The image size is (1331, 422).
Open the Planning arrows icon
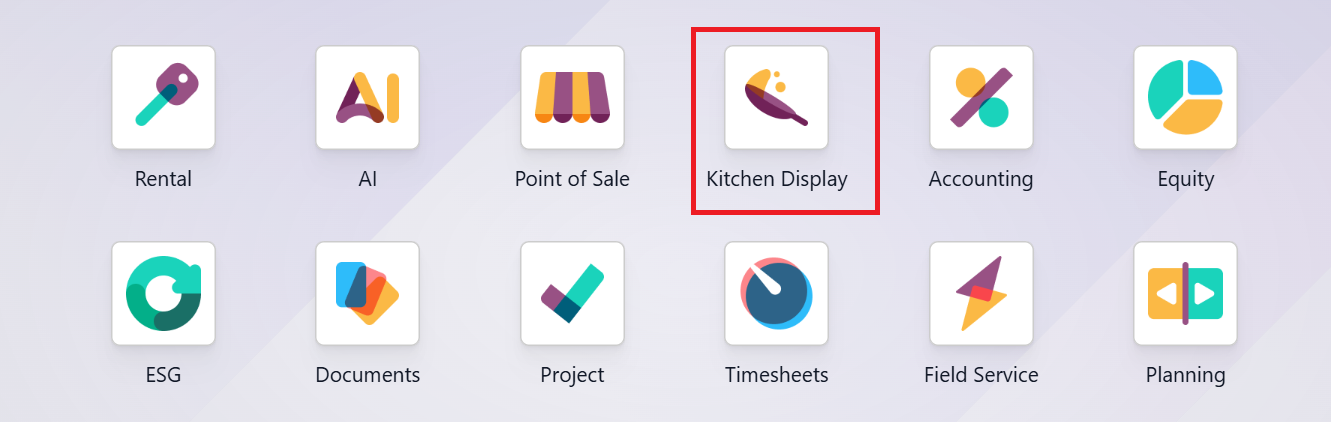pyautogui.click(x=1185, y=293)
